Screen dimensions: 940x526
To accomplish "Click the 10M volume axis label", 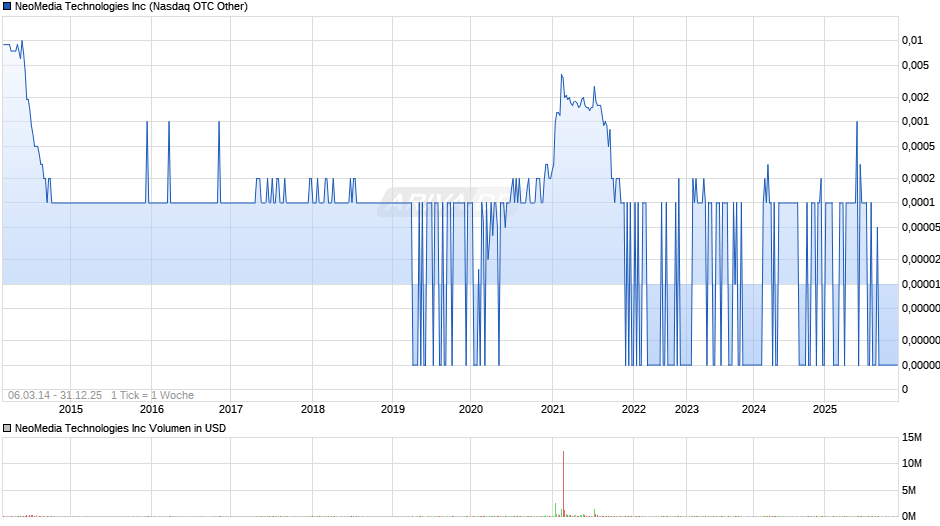I will [x=912, y=463].
